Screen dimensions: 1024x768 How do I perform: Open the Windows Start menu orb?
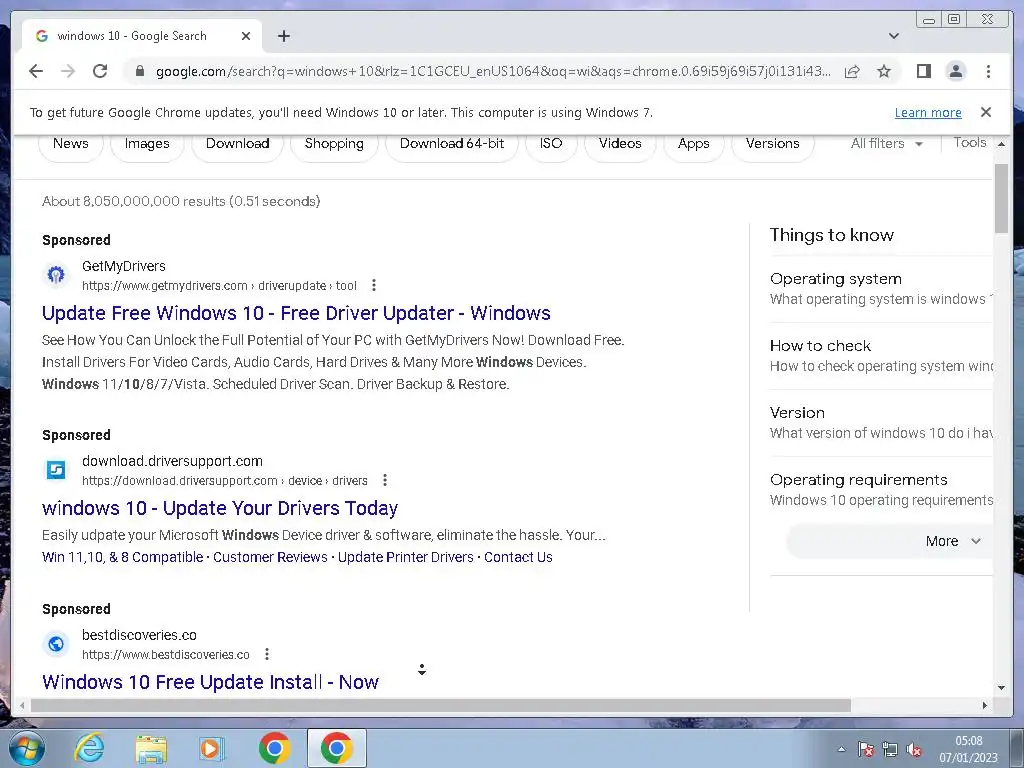coord(27,748)
